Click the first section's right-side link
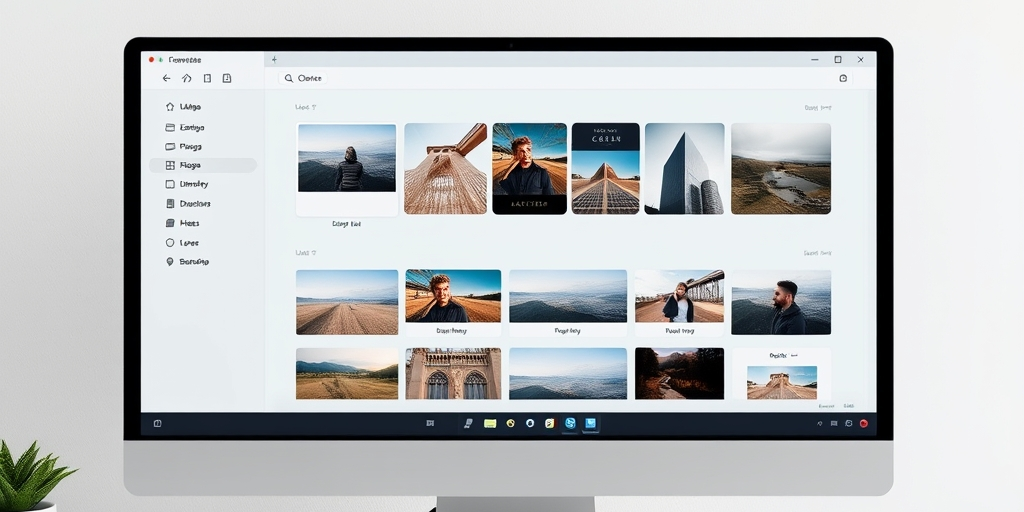Screen dimensions: 1024x512 pyautogui.click(x=818, y=108)
